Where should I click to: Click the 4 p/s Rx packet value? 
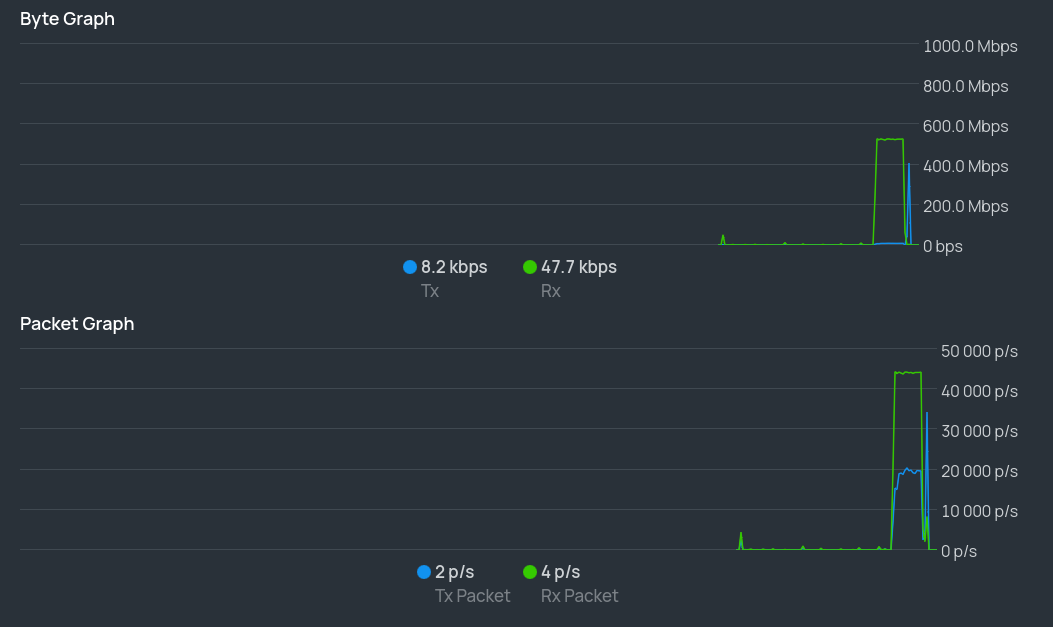pyautogui.click(x=561, y=572)
